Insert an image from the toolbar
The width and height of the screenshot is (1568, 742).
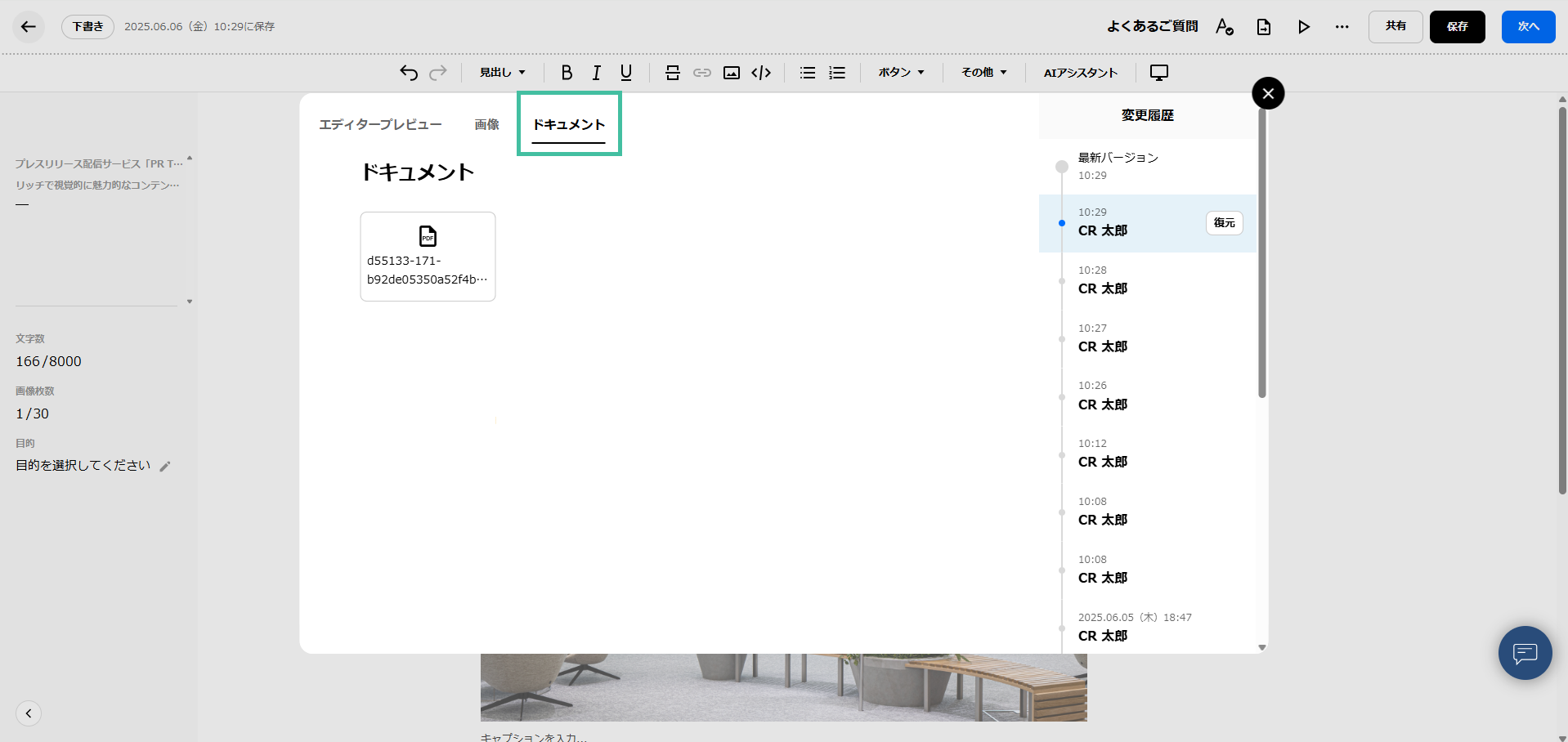(x=732, y=73)
